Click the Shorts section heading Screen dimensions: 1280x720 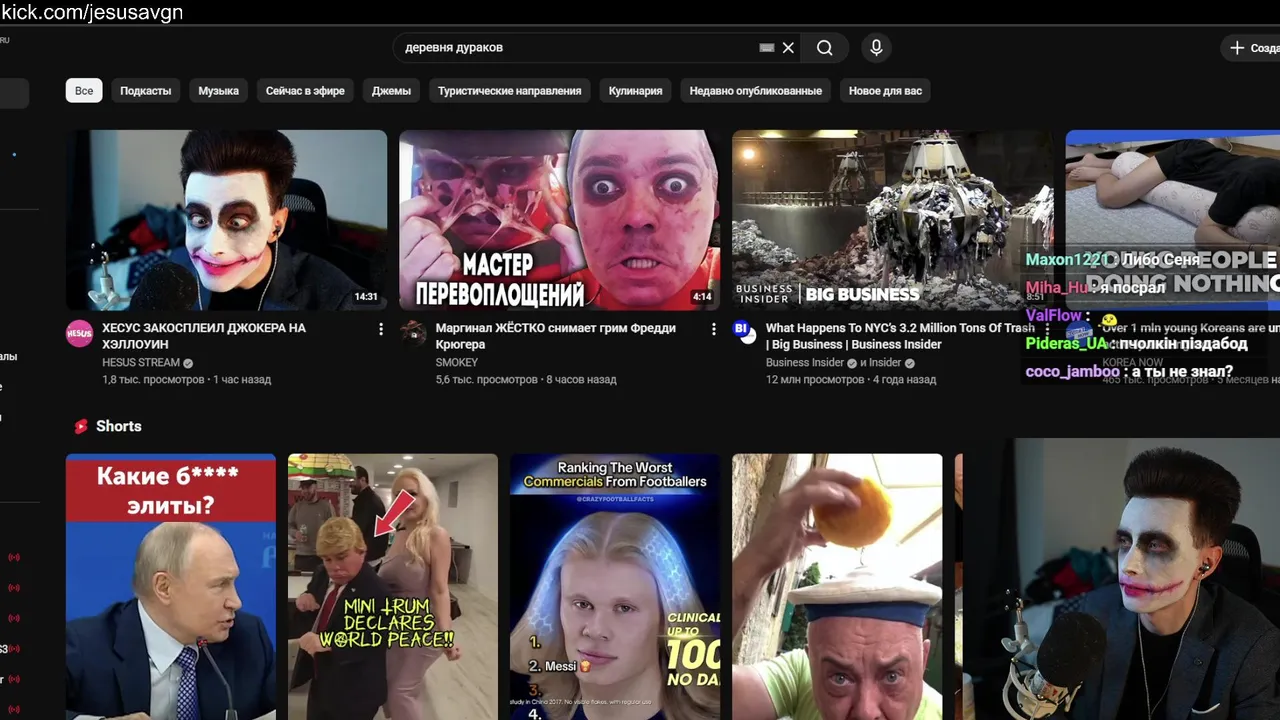[x=118, y=426]
